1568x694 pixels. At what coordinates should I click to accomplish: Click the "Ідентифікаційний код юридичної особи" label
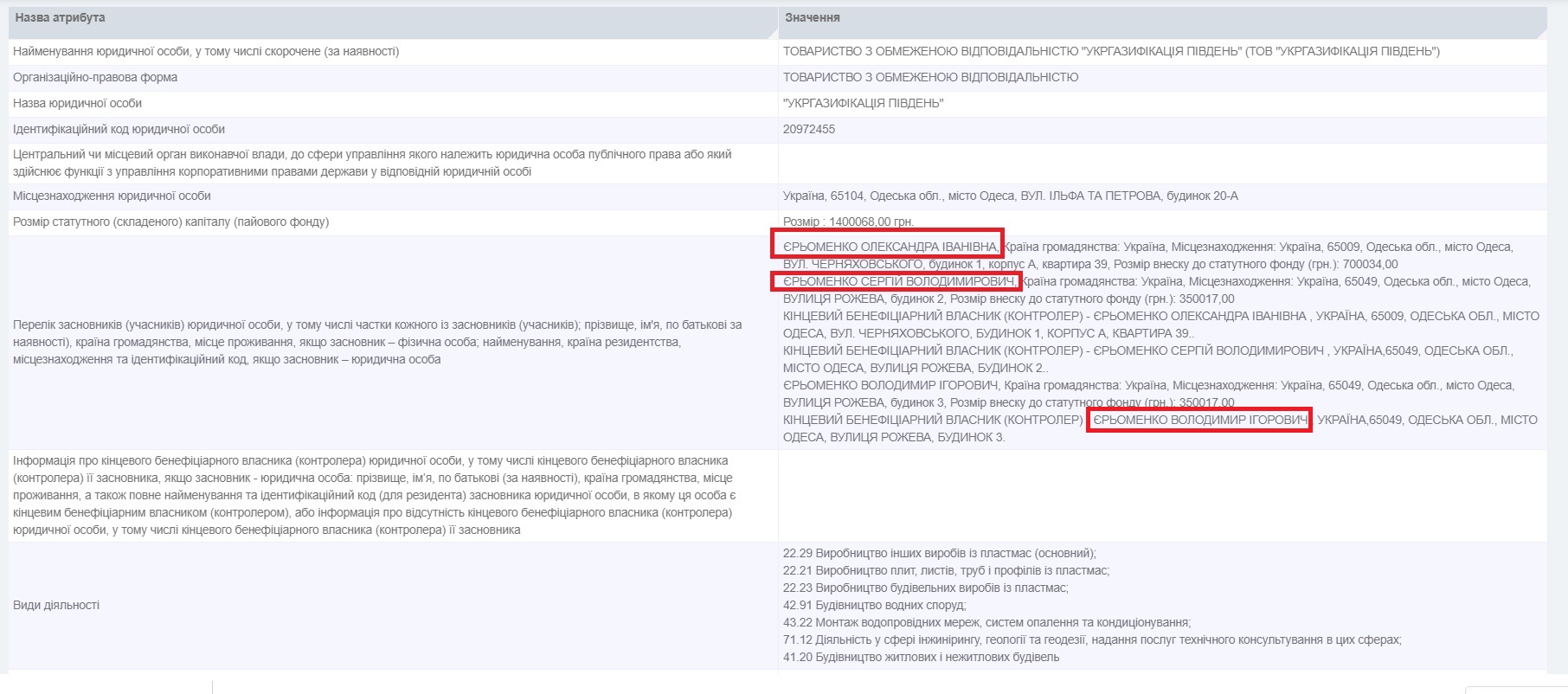119,129
